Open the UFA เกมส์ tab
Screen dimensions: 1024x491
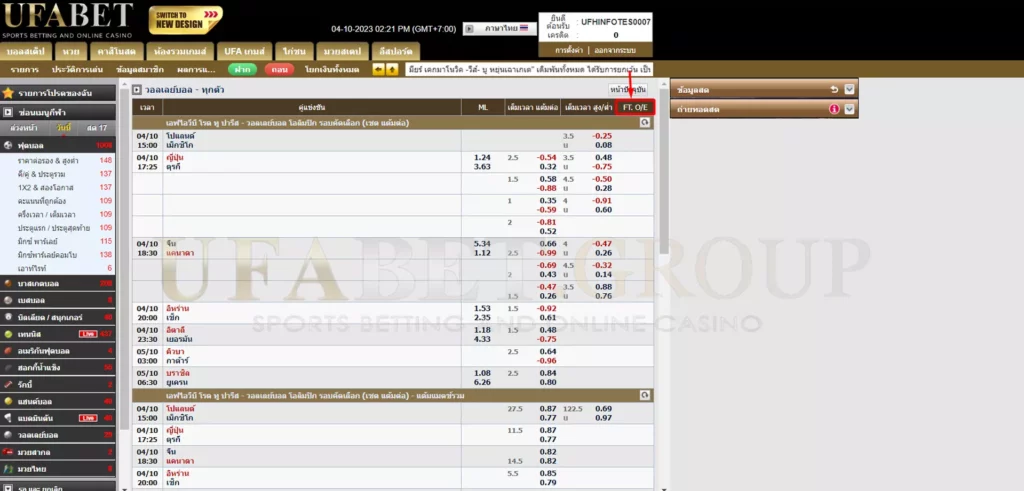pyautogui.click(x=245, y=50)
